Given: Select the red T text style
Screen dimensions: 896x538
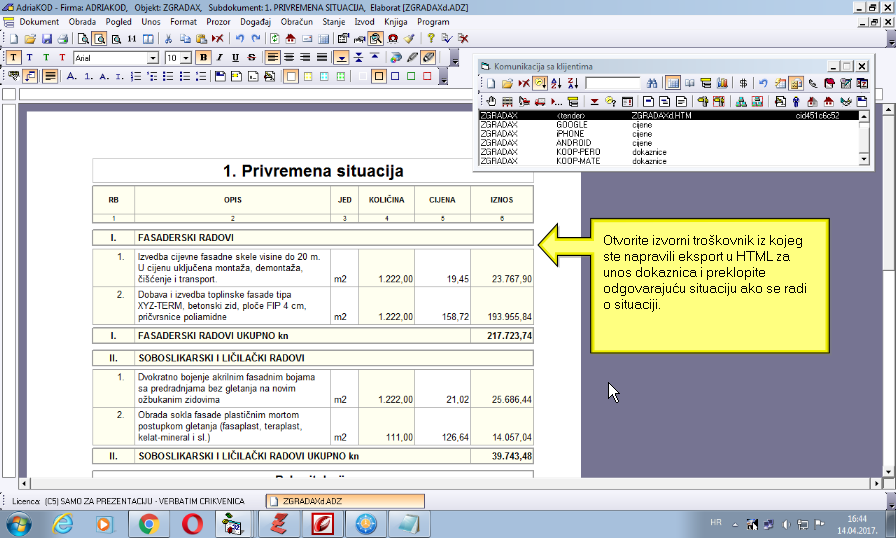Looking at the screenshot, I should pos(62,58).
